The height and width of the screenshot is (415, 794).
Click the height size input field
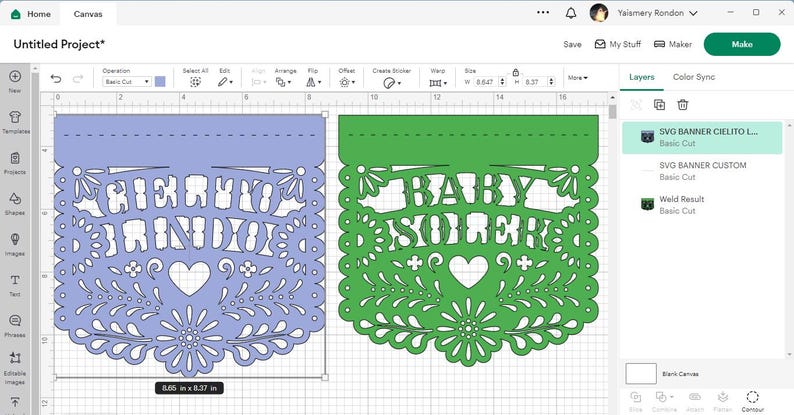[534, 81]
